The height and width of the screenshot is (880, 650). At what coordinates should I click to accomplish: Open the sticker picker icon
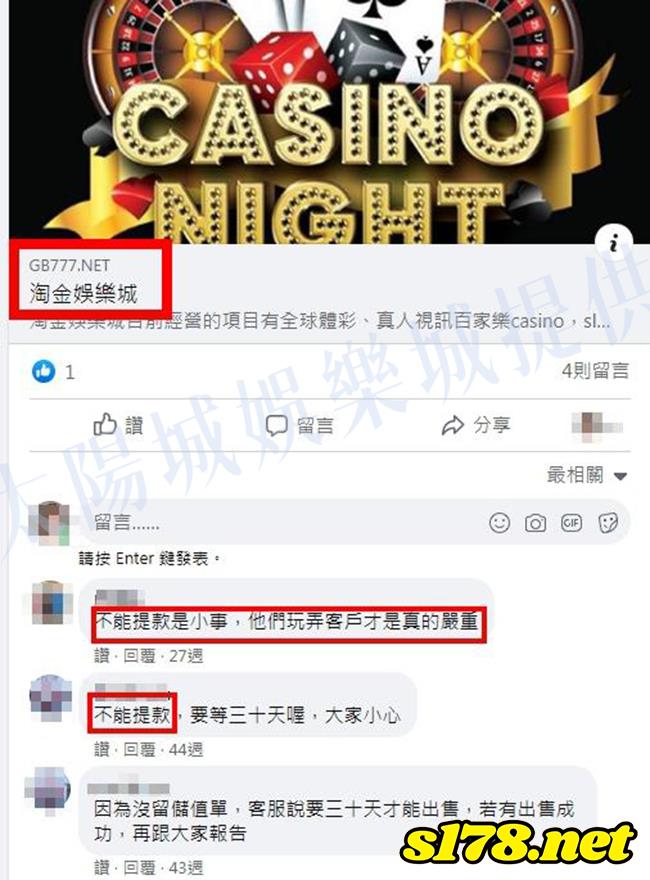pyautogui.click(x=608, y=523)
